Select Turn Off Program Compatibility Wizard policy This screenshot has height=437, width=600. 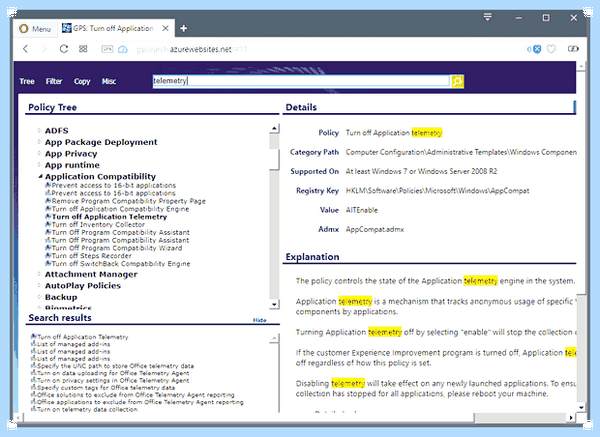click(x=117, y=248)
